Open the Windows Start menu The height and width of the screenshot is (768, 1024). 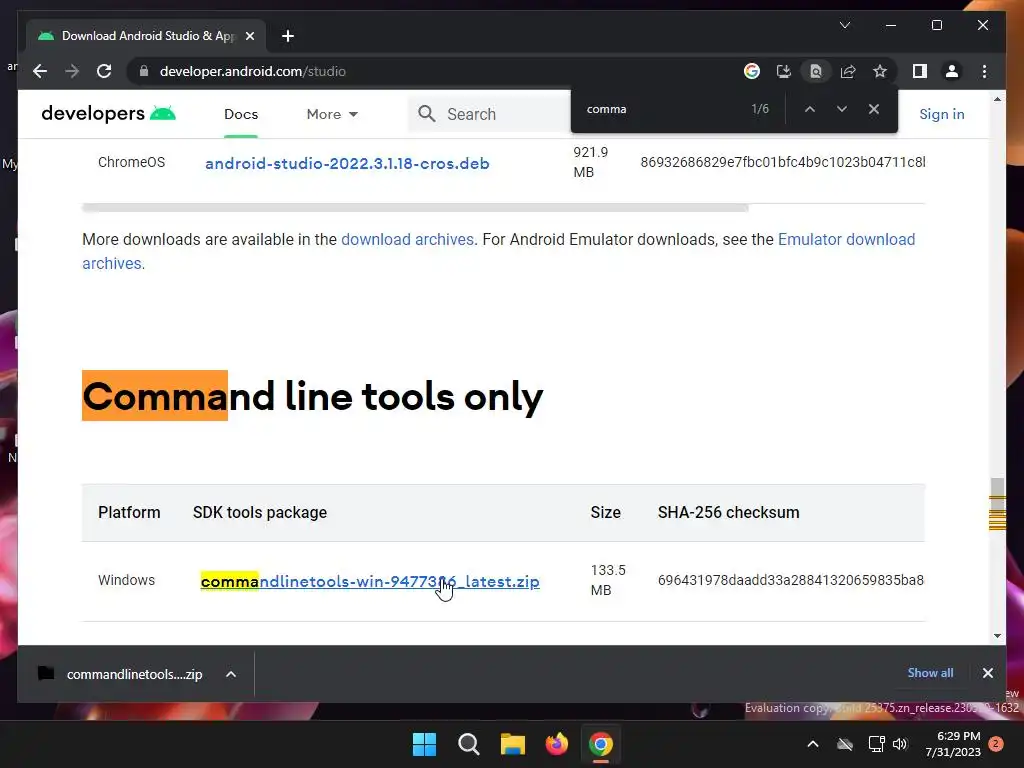coord(424,744)
